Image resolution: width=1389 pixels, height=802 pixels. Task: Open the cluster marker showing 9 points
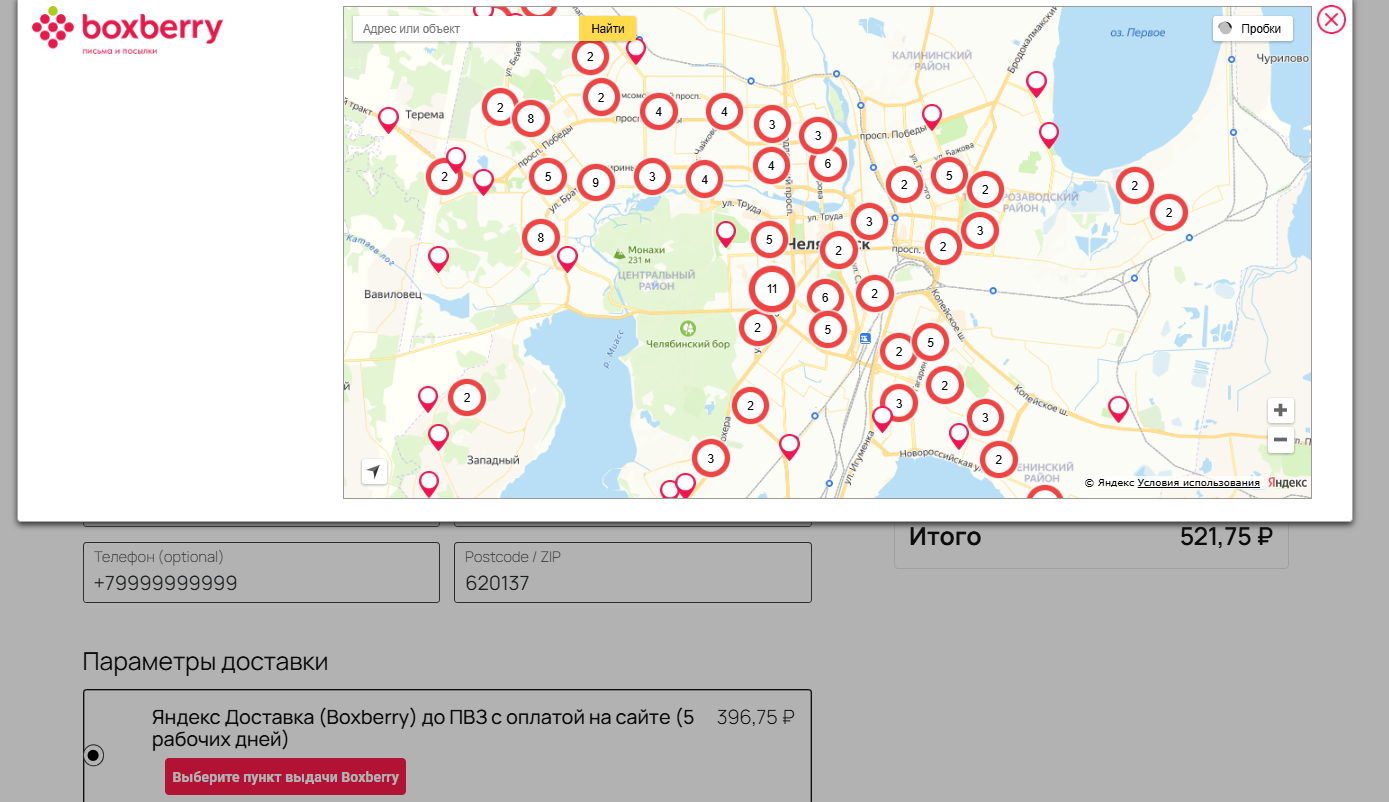[x=595, y=183]
